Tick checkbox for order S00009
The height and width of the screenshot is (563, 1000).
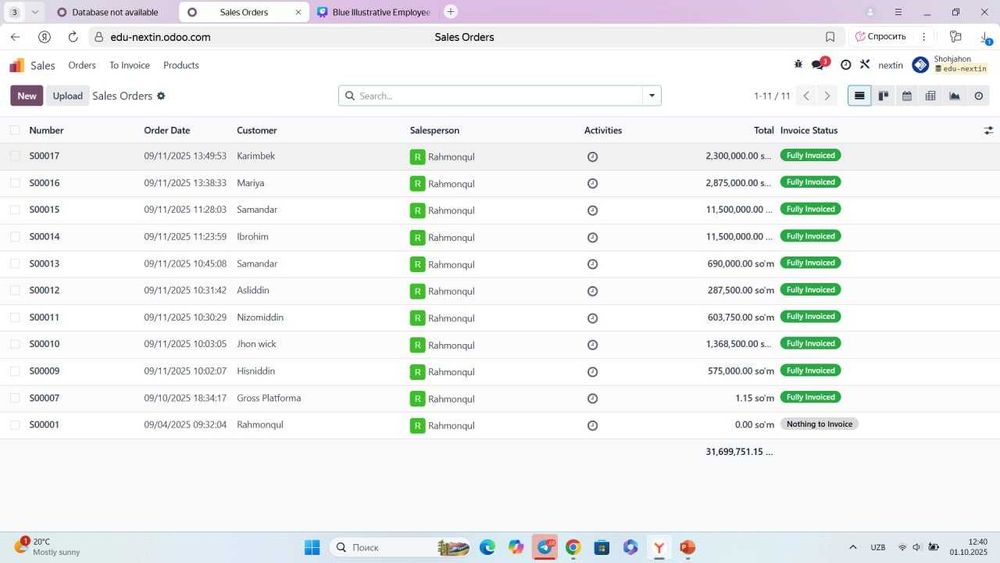pyautogui.click(x=15, y=371)
